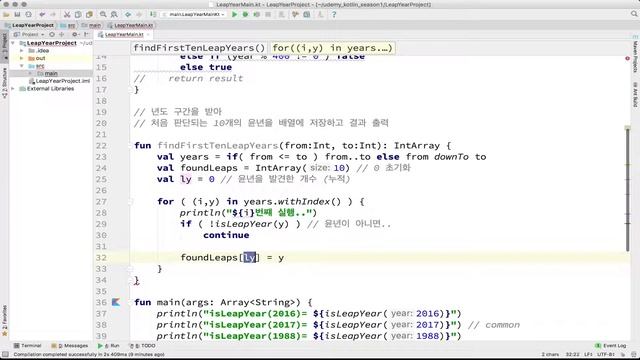Click the Help question mark icon
This screenshot has width=640, height=360.
tap(334, 14)
